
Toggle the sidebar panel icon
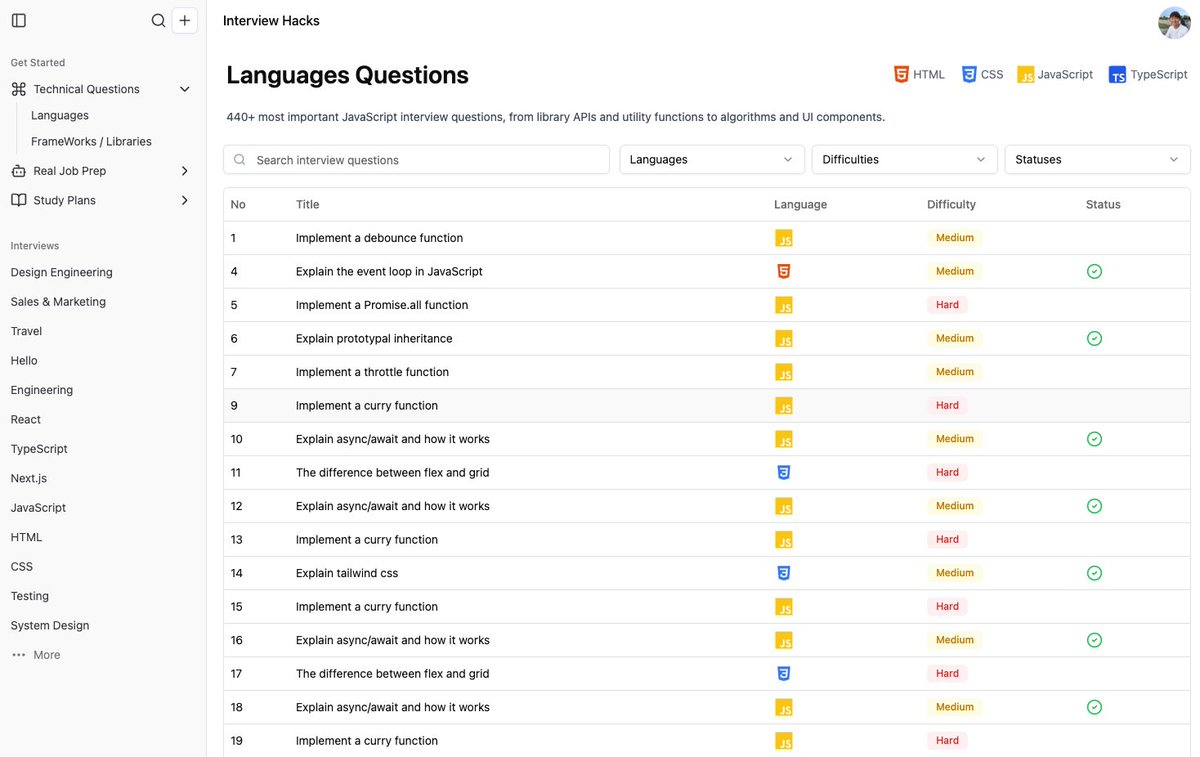point(19,20)
